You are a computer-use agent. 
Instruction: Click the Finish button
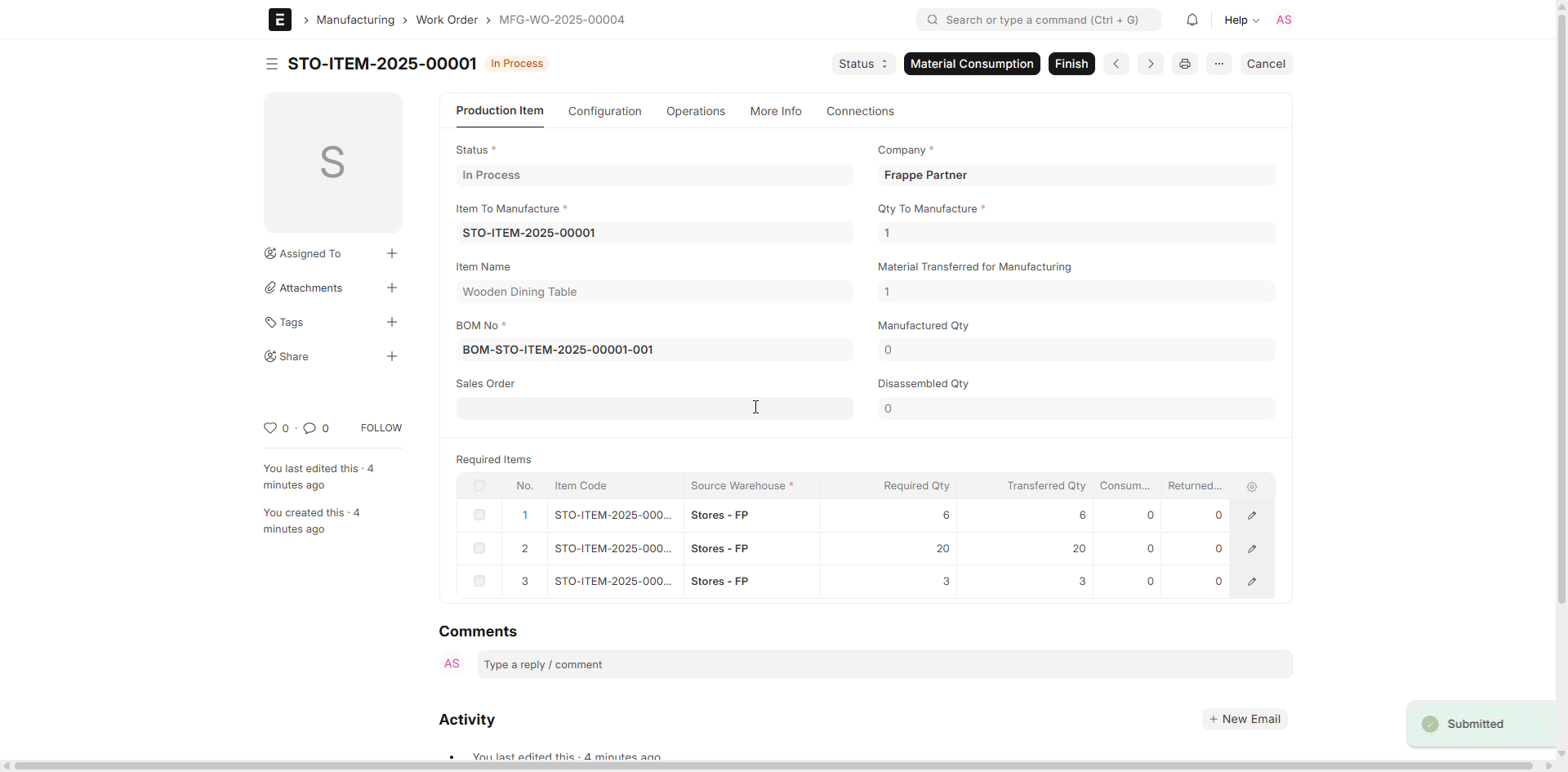pos(1071,64)
